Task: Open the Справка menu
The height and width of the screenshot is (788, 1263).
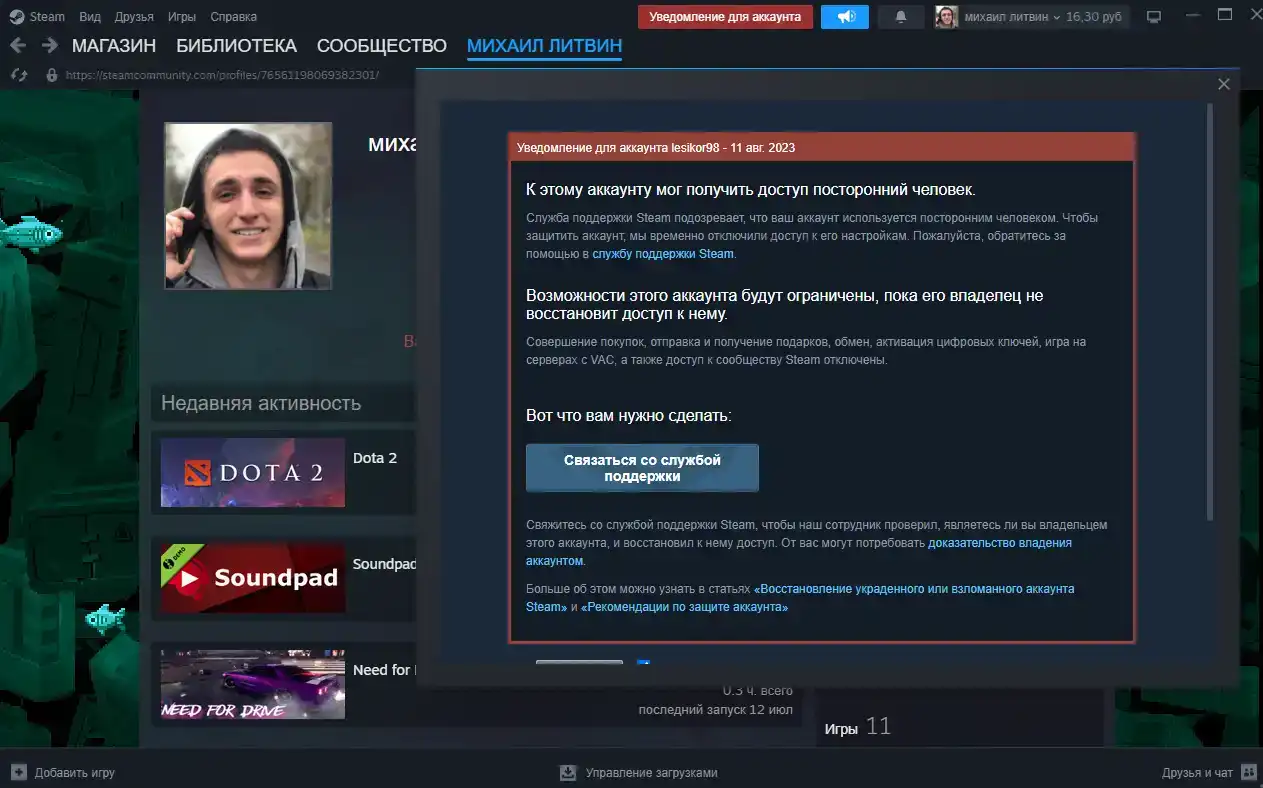Action: pos(233,17)
